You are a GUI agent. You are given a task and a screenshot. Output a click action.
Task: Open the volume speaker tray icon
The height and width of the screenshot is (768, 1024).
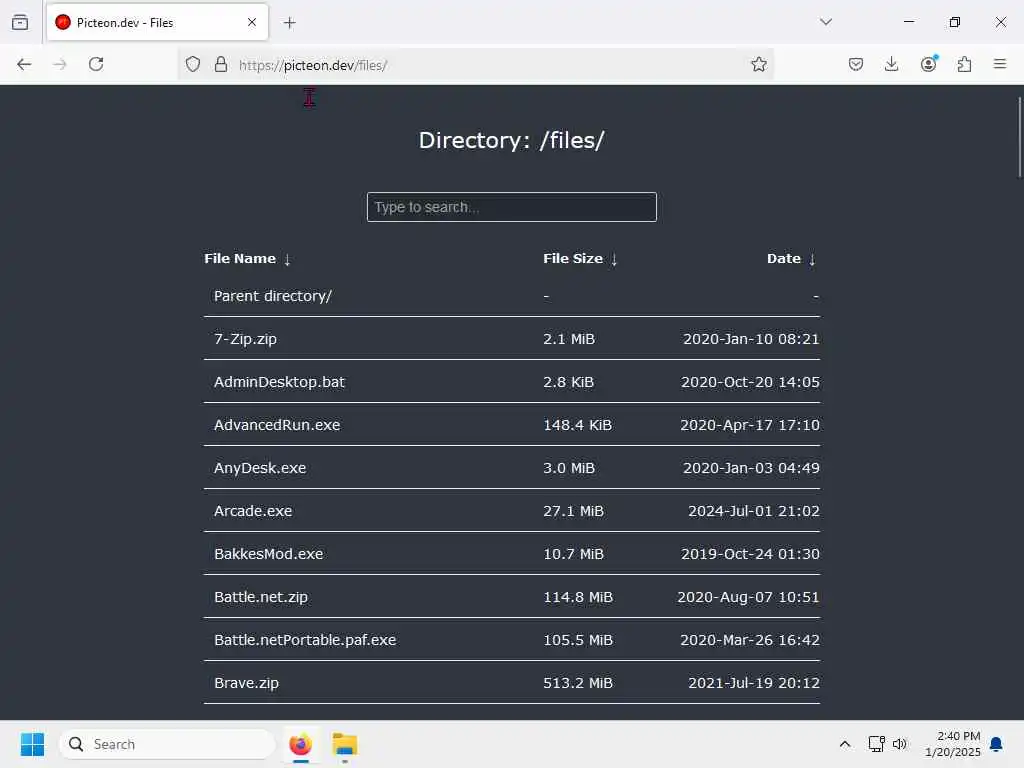(x=899, y=744)
